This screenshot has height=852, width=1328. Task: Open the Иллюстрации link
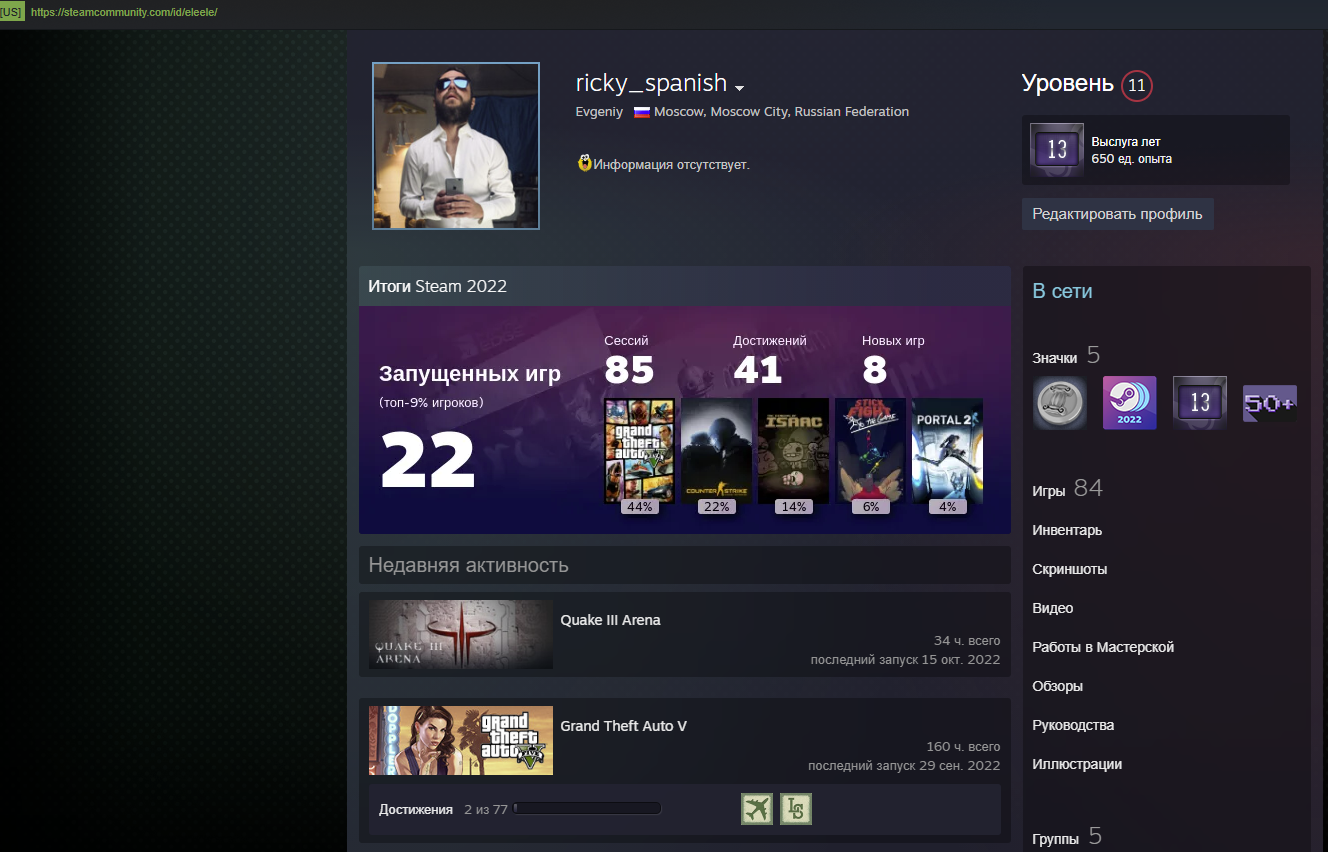click(x=1077, y=764)
